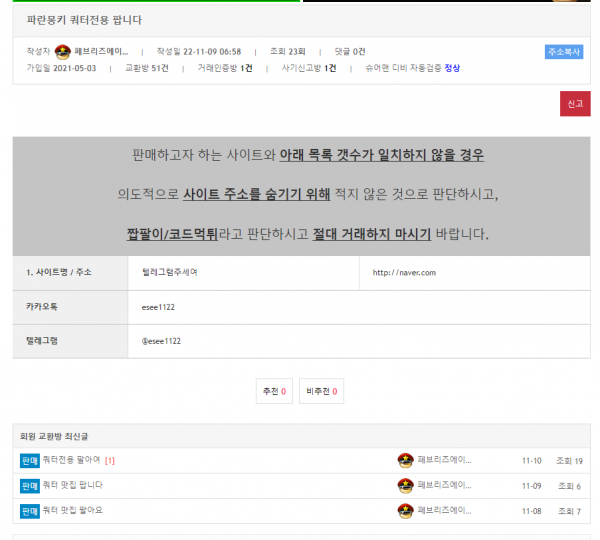600x540 pixels.
Task: Click the 텔레그램 label cell
Action: coord(70,341)
